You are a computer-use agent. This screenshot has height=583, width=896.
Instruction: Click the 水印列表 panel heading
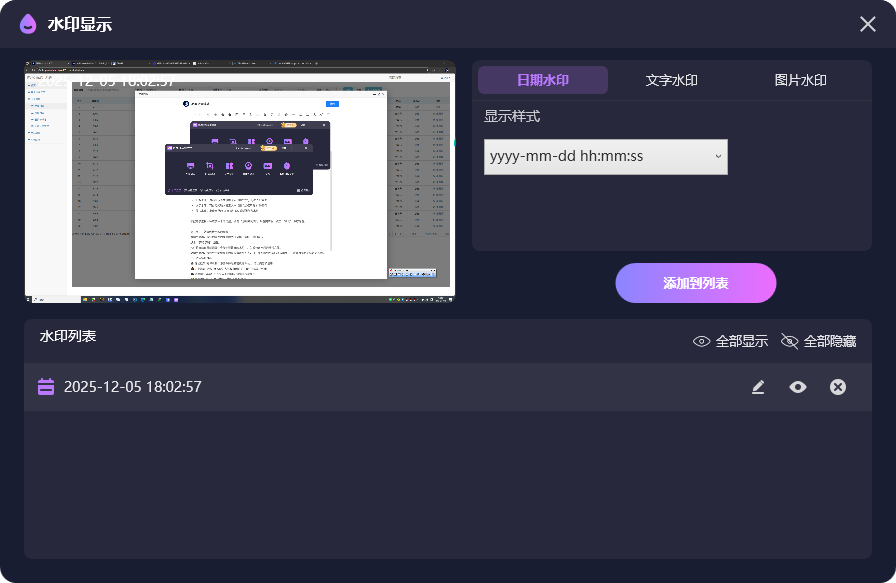(x=68, y=336)
